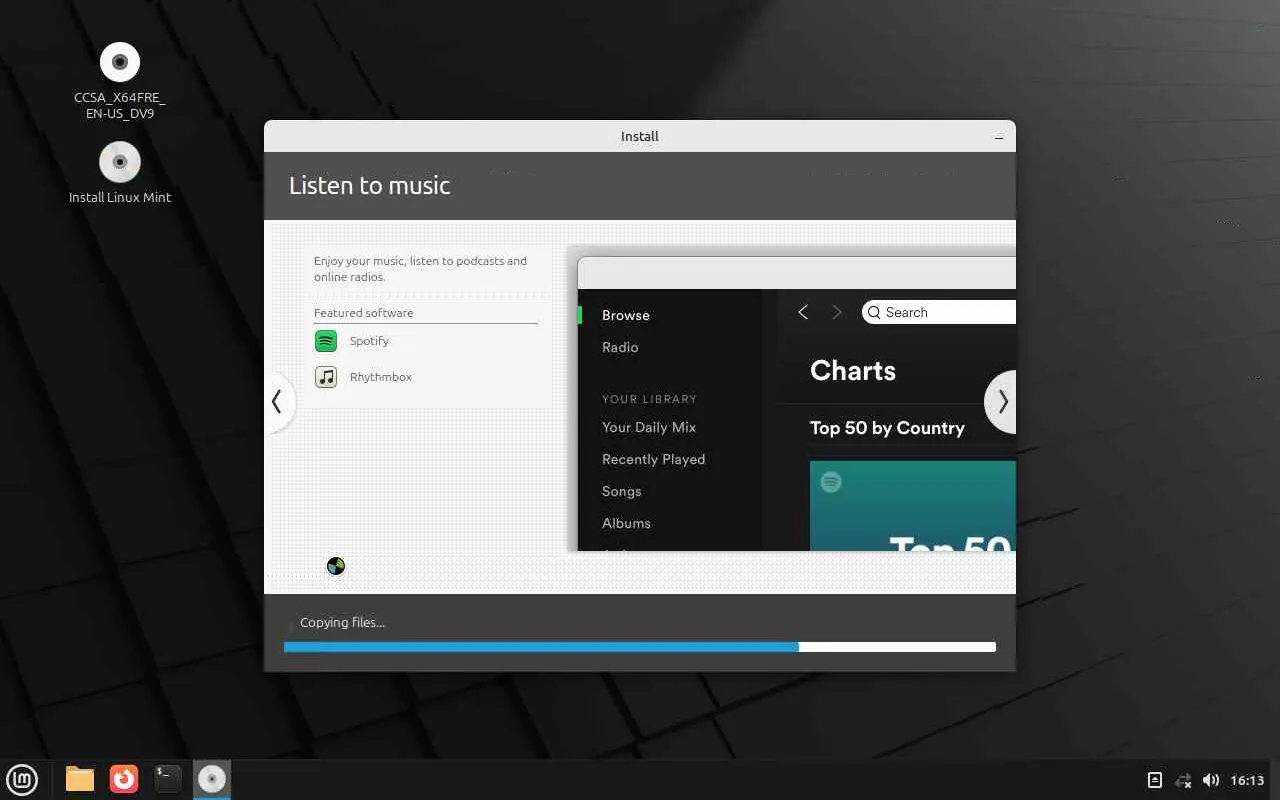The width and height of the screenshot is (1280, 800).
Task: Open the Linux Mint menu in the taskbar
Action: click(x=23, y=779)
